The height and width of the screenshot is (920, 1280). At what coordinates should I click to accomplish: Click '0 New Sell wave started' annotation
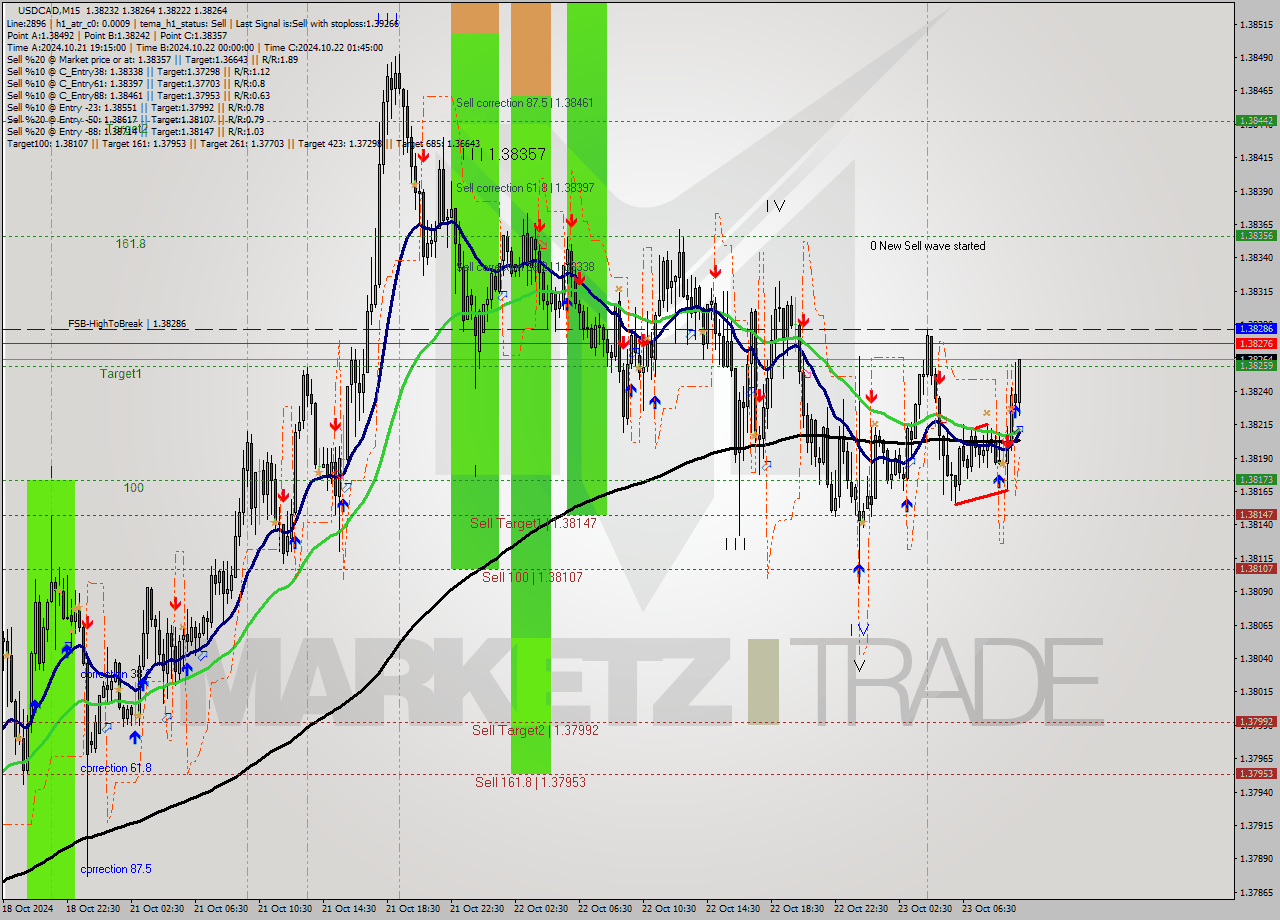[927, 246]
